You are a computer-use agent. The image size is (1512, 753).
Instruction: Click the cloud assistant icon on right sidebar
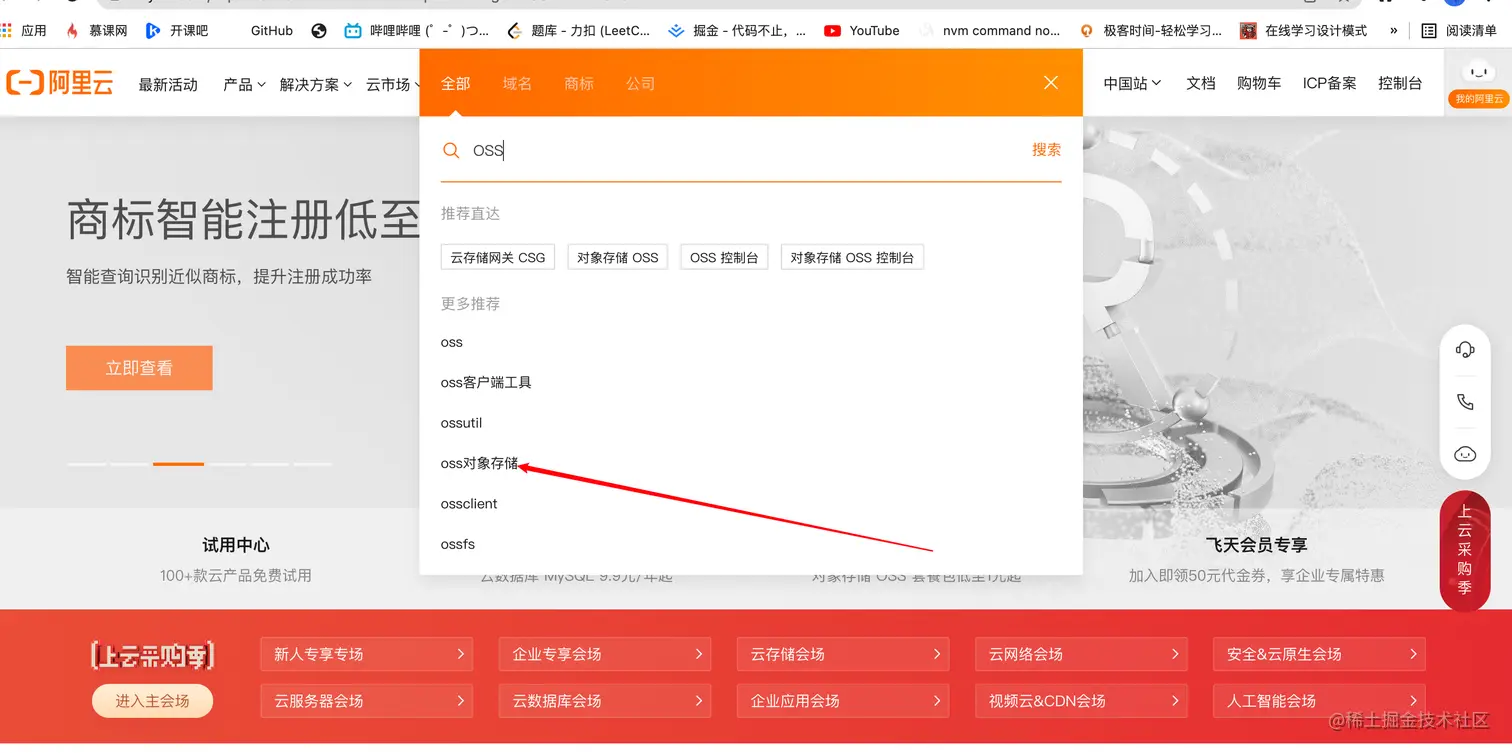1465,454
